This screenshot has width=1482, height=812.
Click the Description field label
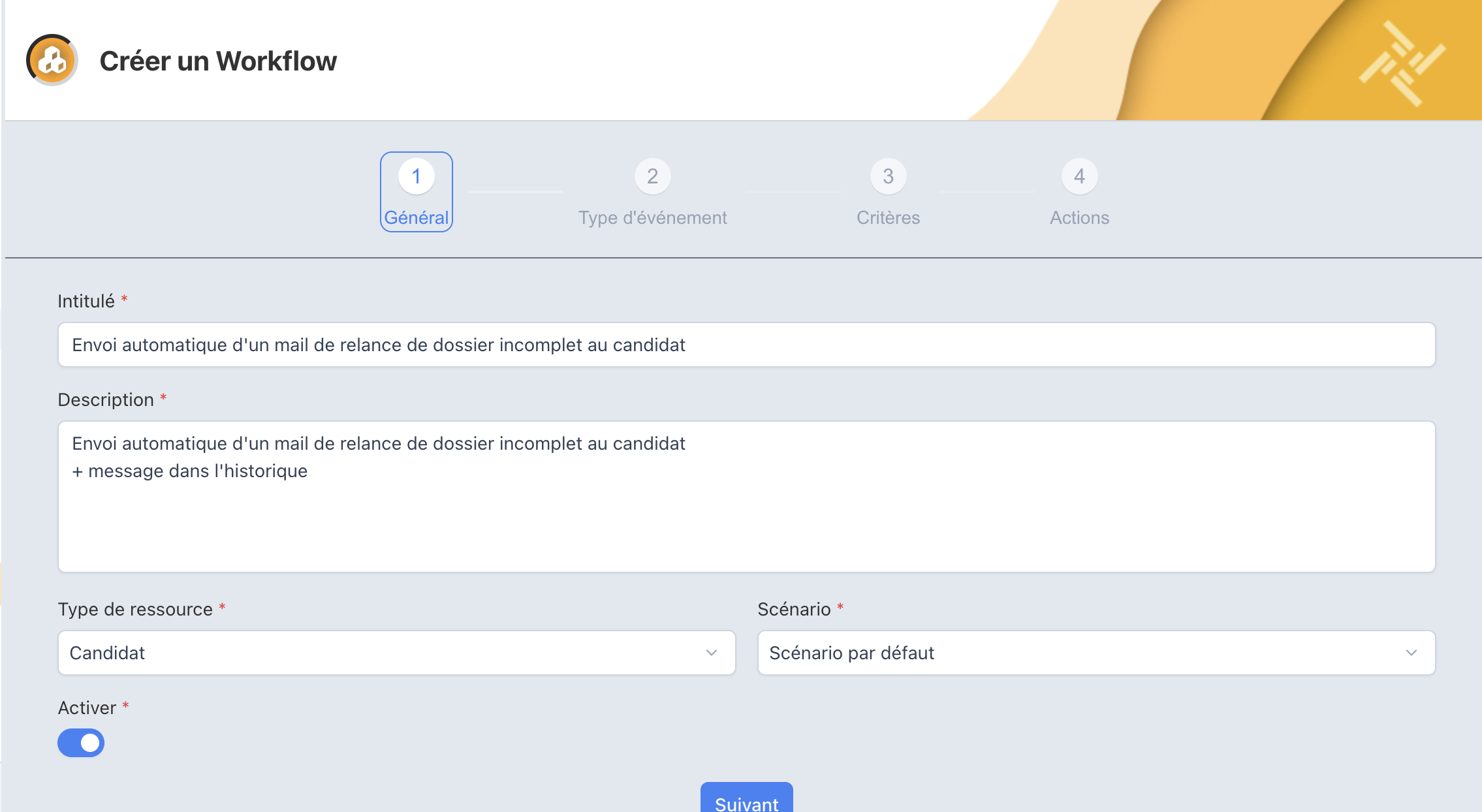106,399
